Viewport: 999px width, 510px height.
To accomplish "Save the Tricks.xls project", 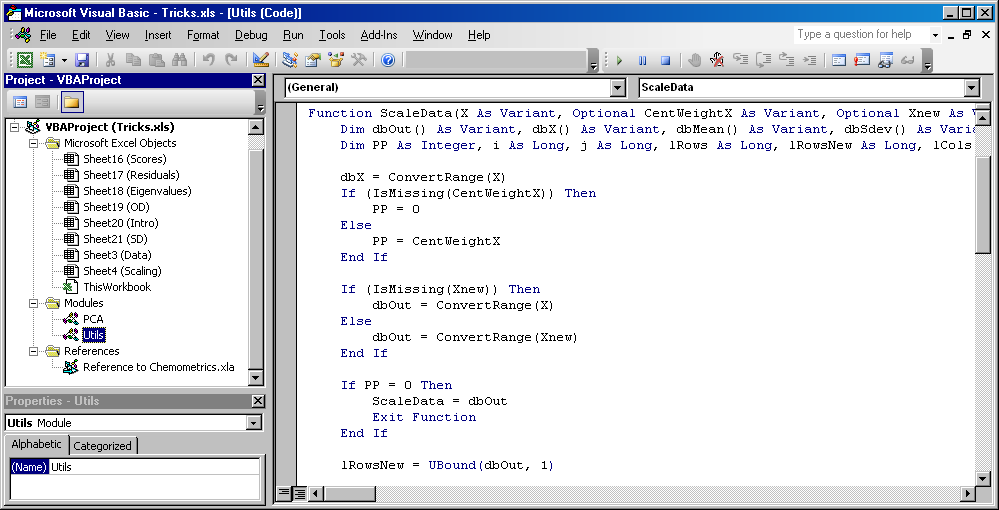I will point(82,60).
